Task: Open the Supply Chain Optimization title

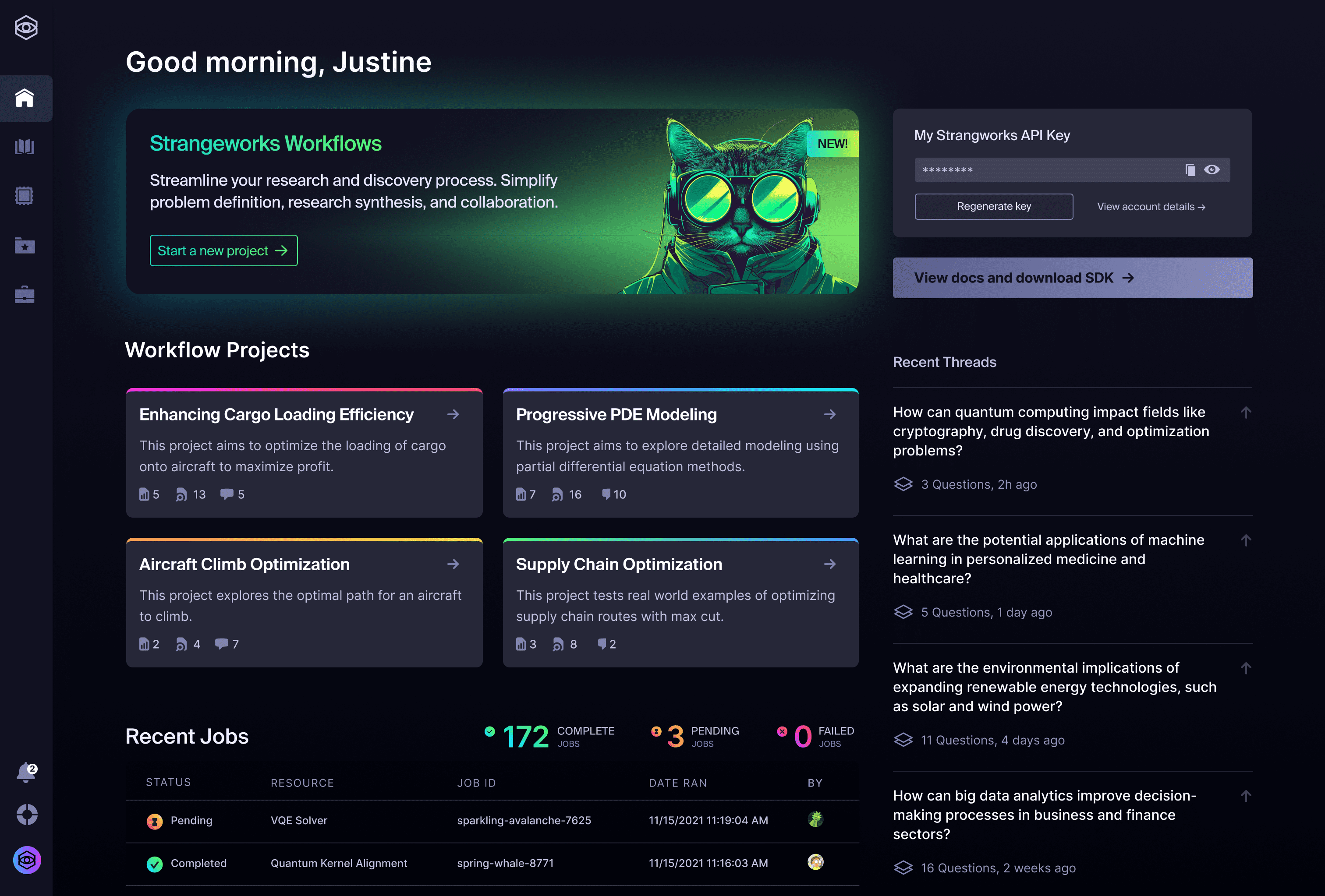Action: (x=619, y=564)
